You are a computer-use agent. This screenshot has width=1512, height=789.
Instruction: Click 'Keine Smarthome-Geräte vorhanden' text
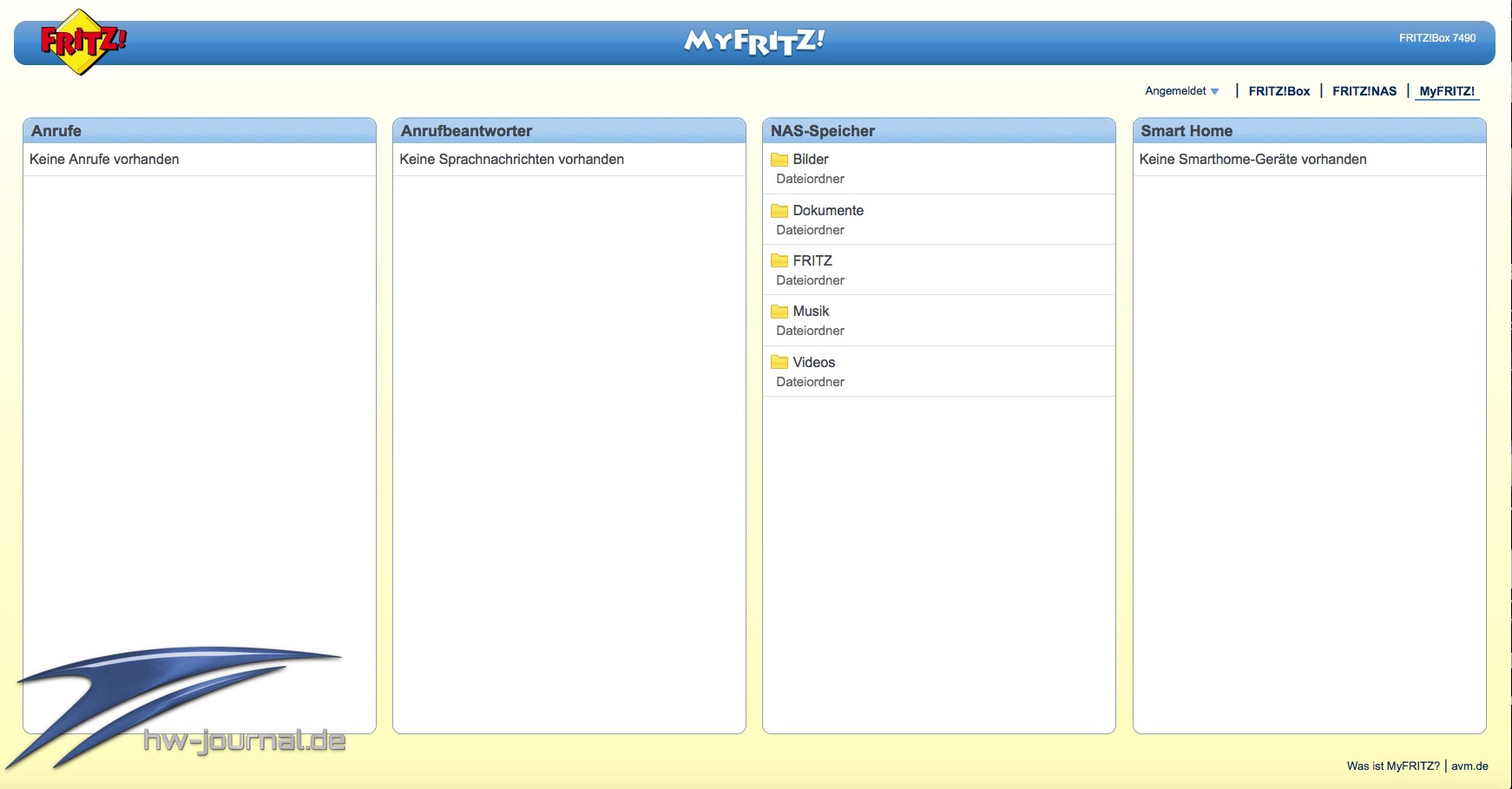(1252, 159)
